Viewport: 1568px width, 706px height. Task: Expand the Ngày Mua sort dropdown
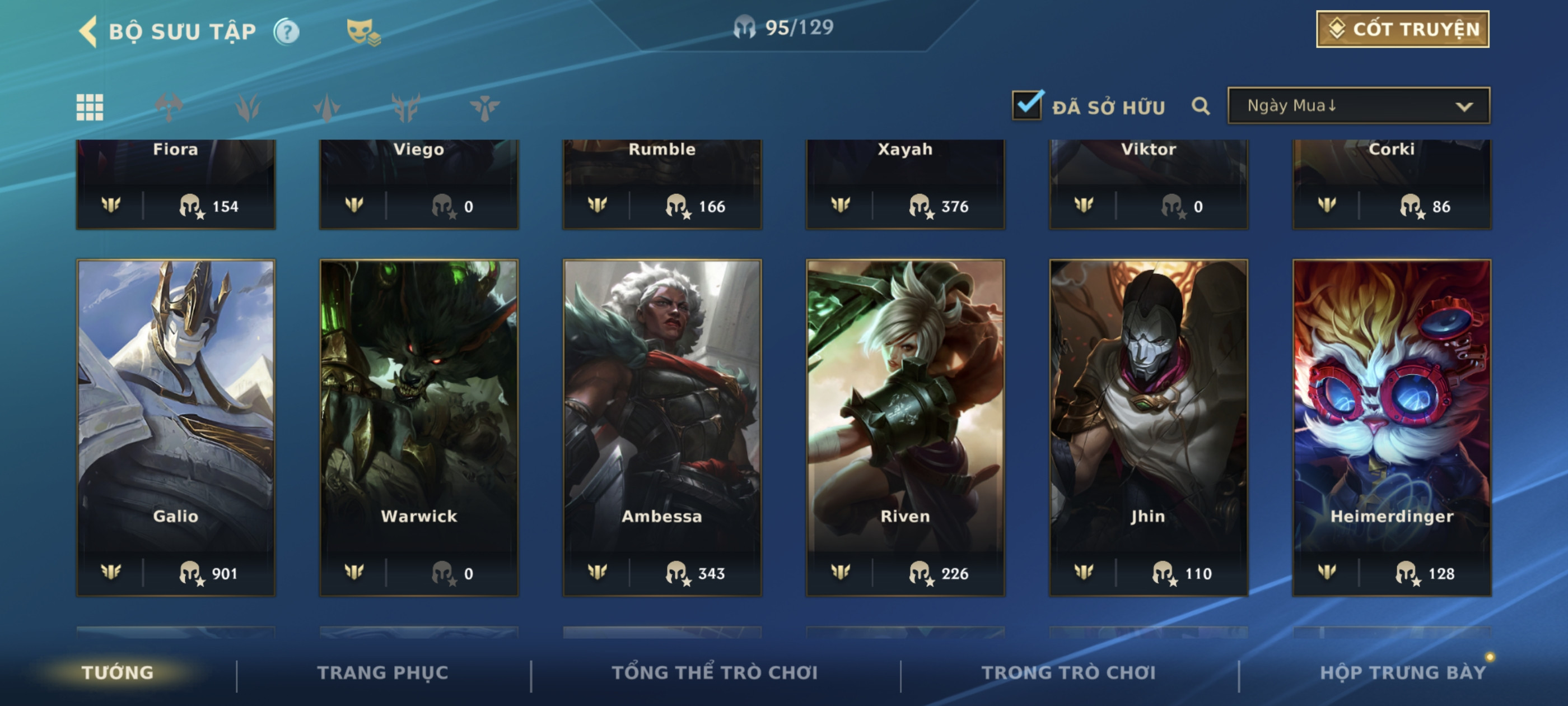(x=1359, y=106)
